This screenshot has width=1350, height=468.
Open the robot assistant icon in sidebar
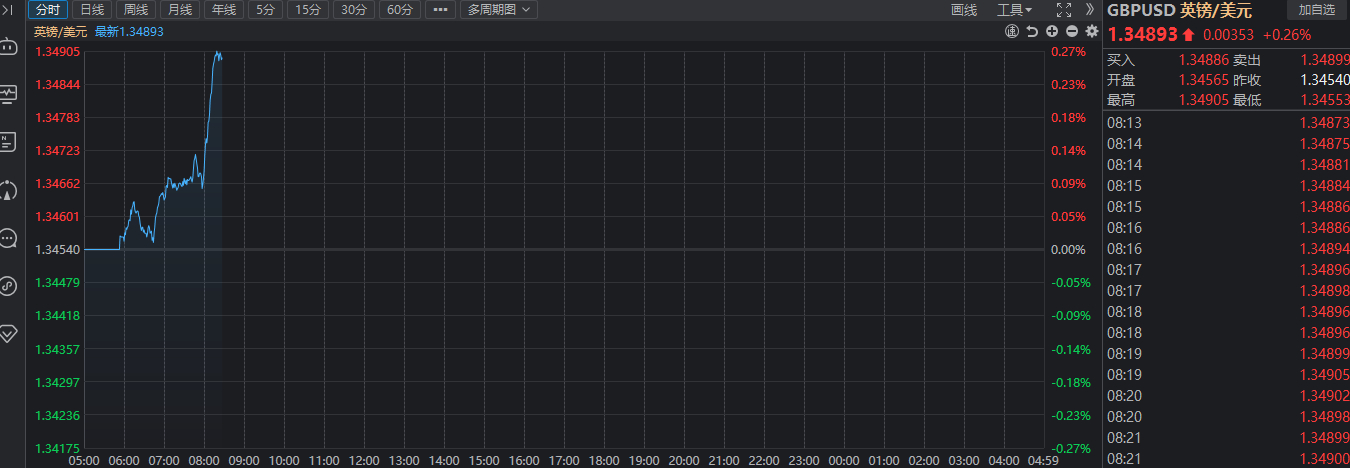point(8,46)
